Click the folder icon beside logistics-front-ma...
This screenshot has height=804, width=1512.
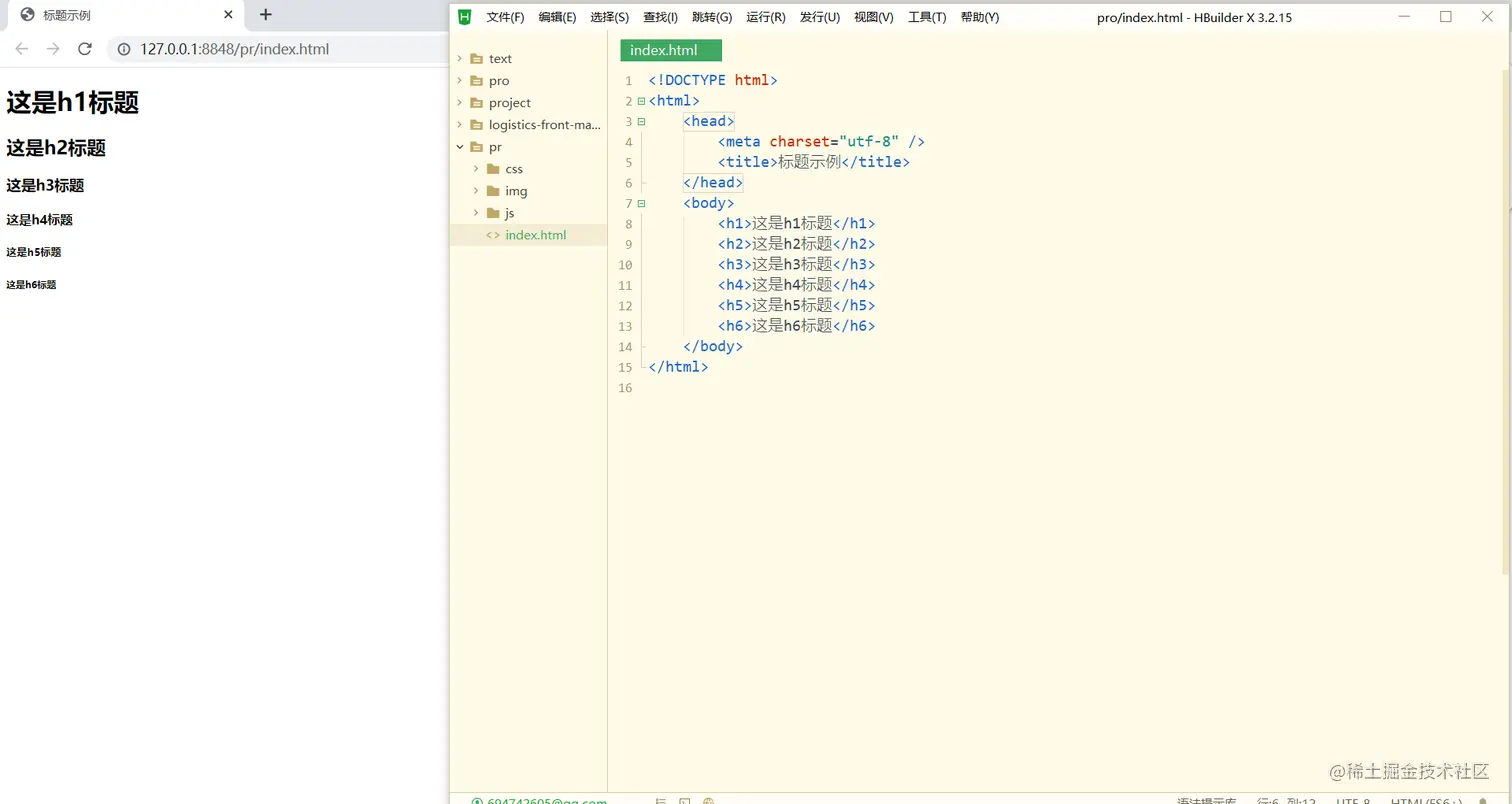click(476, 125)
